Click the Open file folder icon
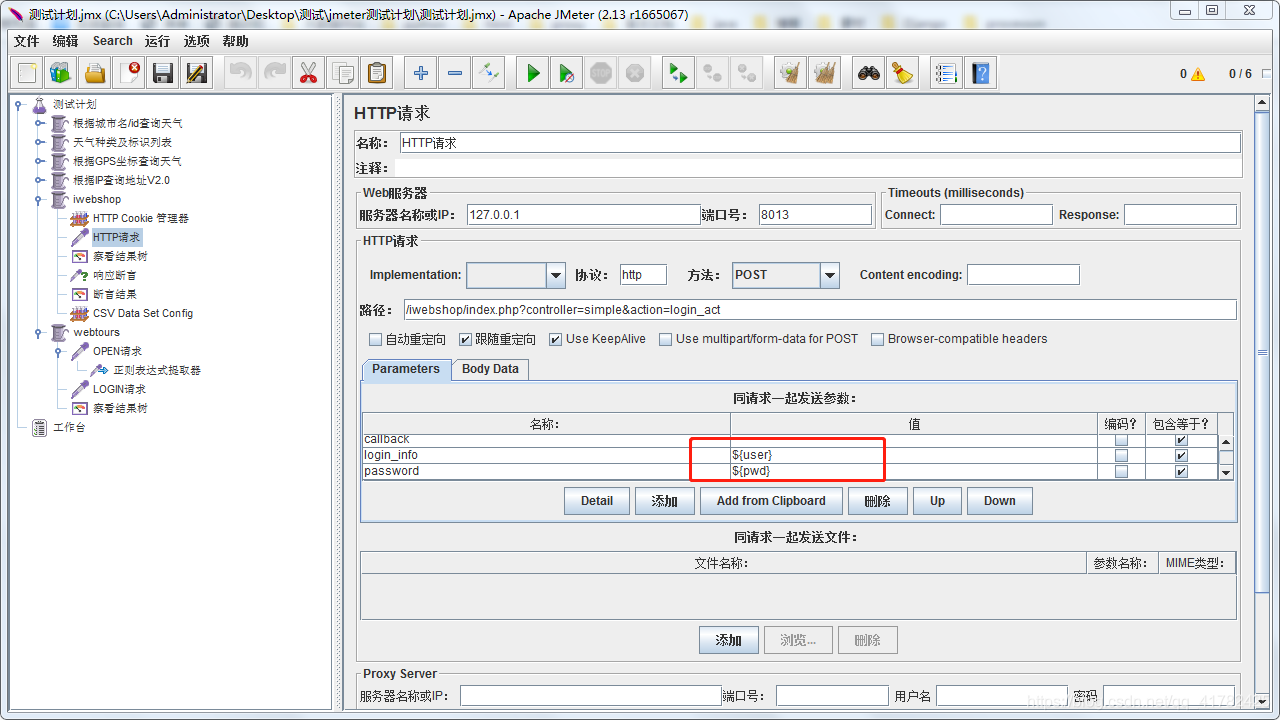Image resolution: width=1280 pixels, height=720 pixels. (95, 73)
